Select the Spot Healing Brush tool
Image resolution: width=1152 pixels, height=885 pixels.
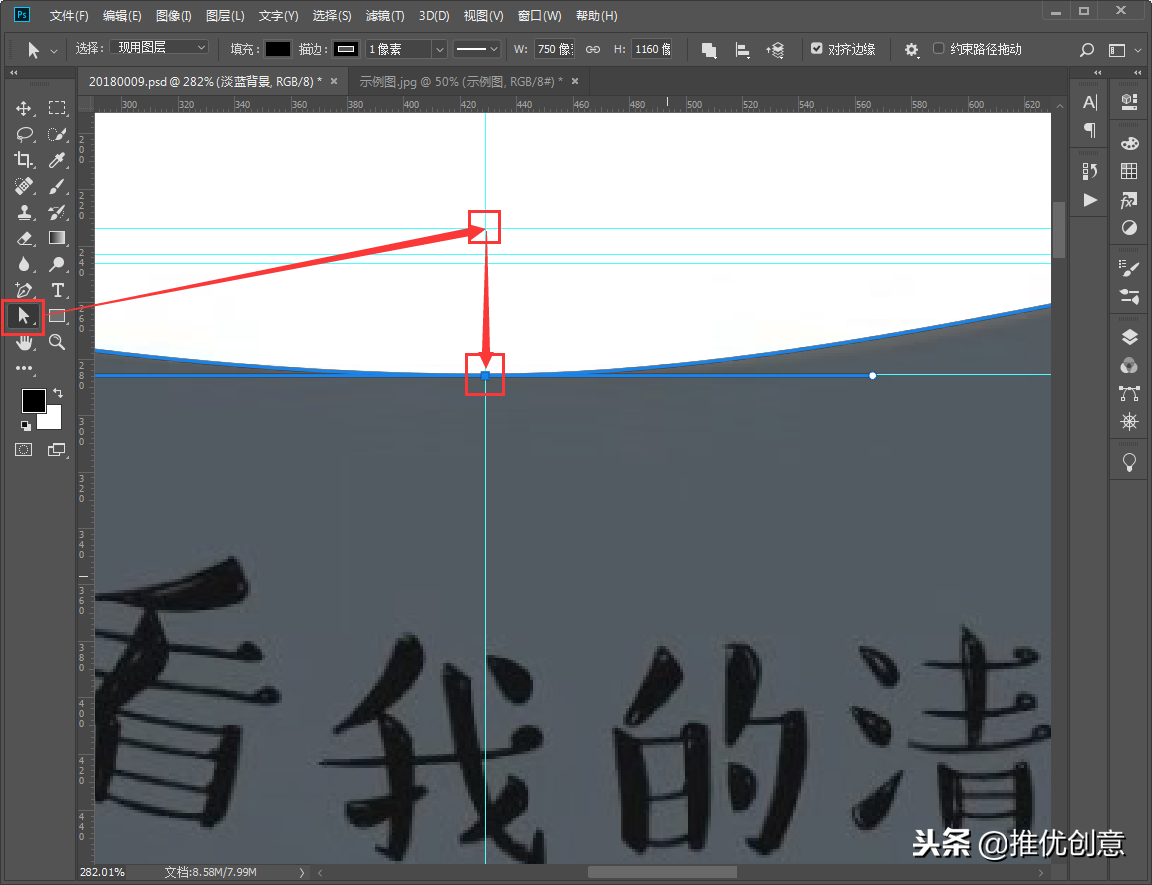click(x=24, y=187)
